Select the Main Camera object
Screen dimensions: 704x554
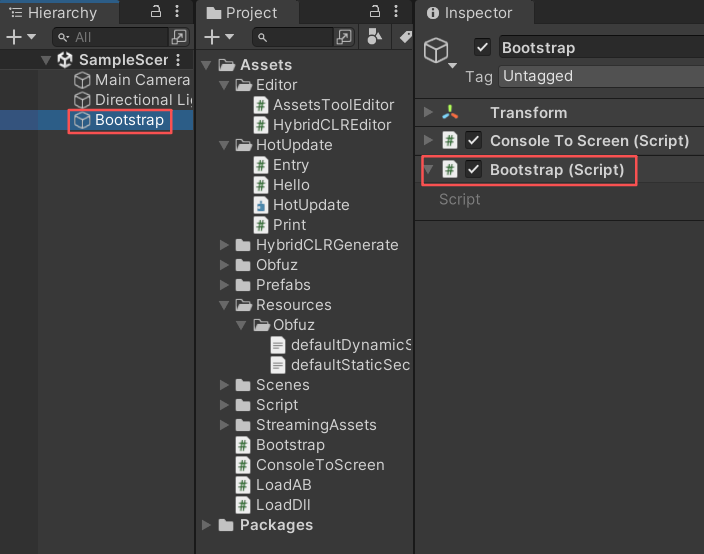click(x=141, y=80)
